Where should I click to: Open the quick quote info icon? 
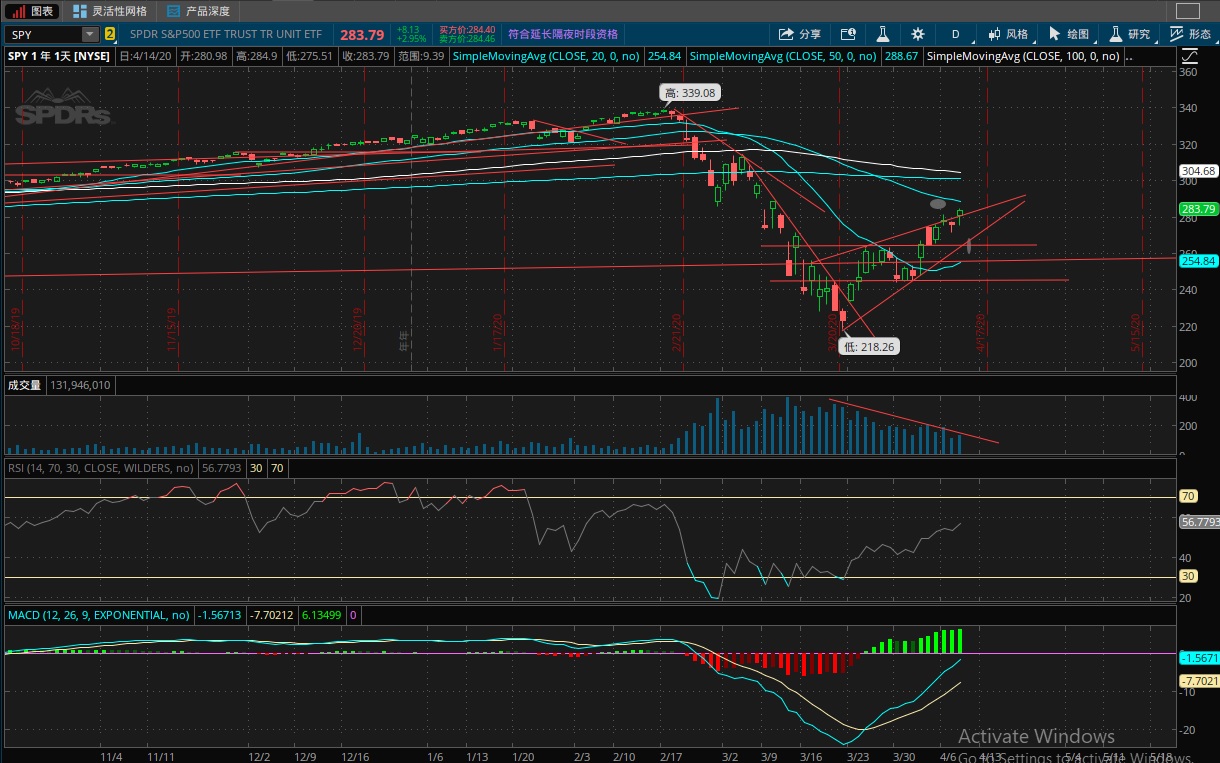pos(848,34)
